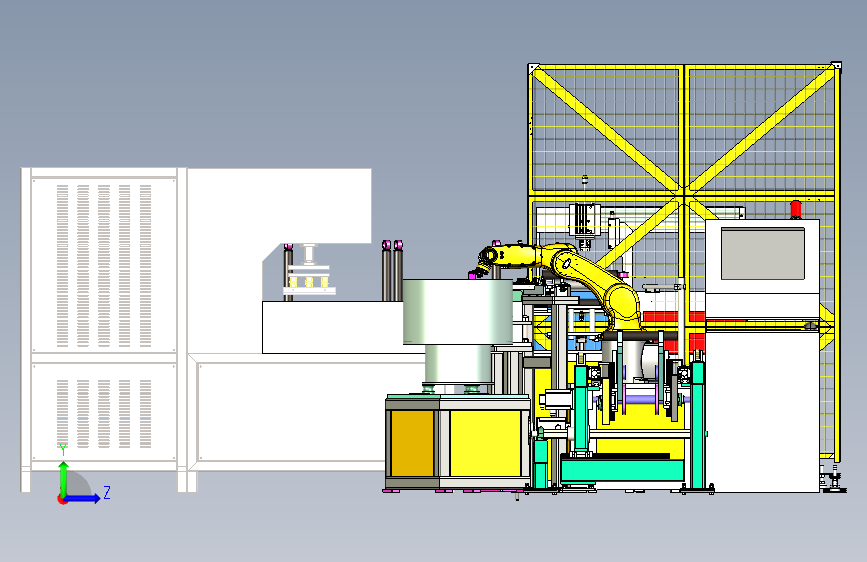Select the right yellow safety fence panel
The height and width of the screenshot is (562, 867).
coord(762,131)
